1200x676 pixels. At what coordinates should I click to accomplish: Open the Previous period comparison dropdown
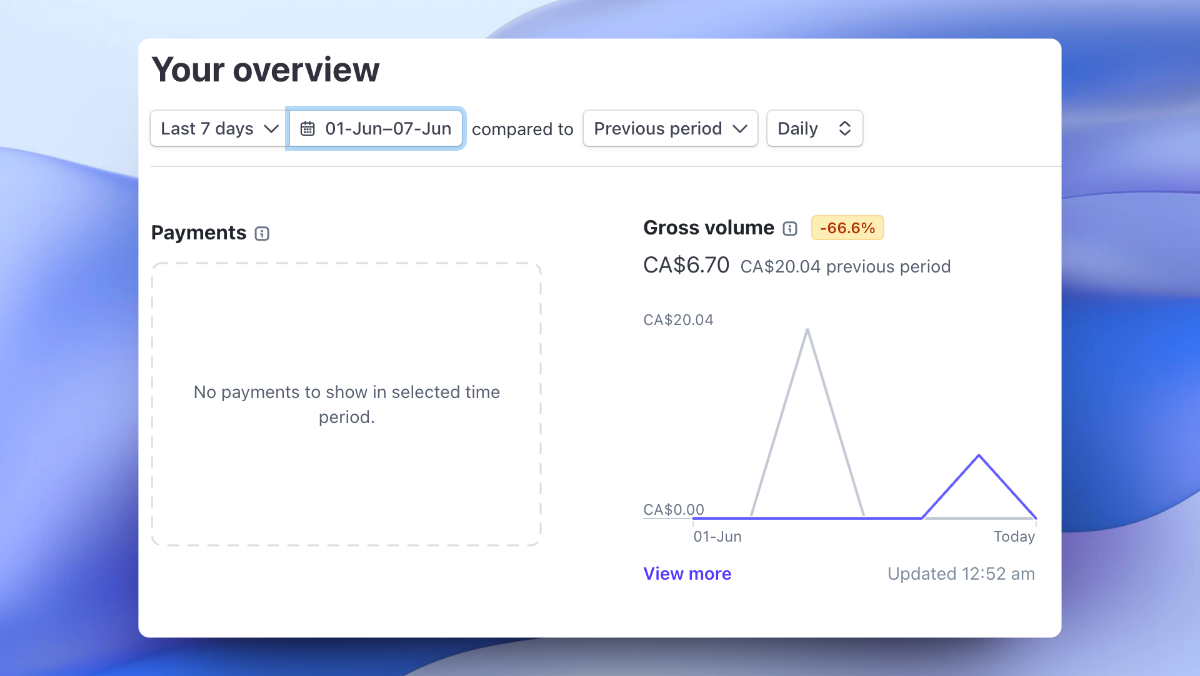pos(670,128)
